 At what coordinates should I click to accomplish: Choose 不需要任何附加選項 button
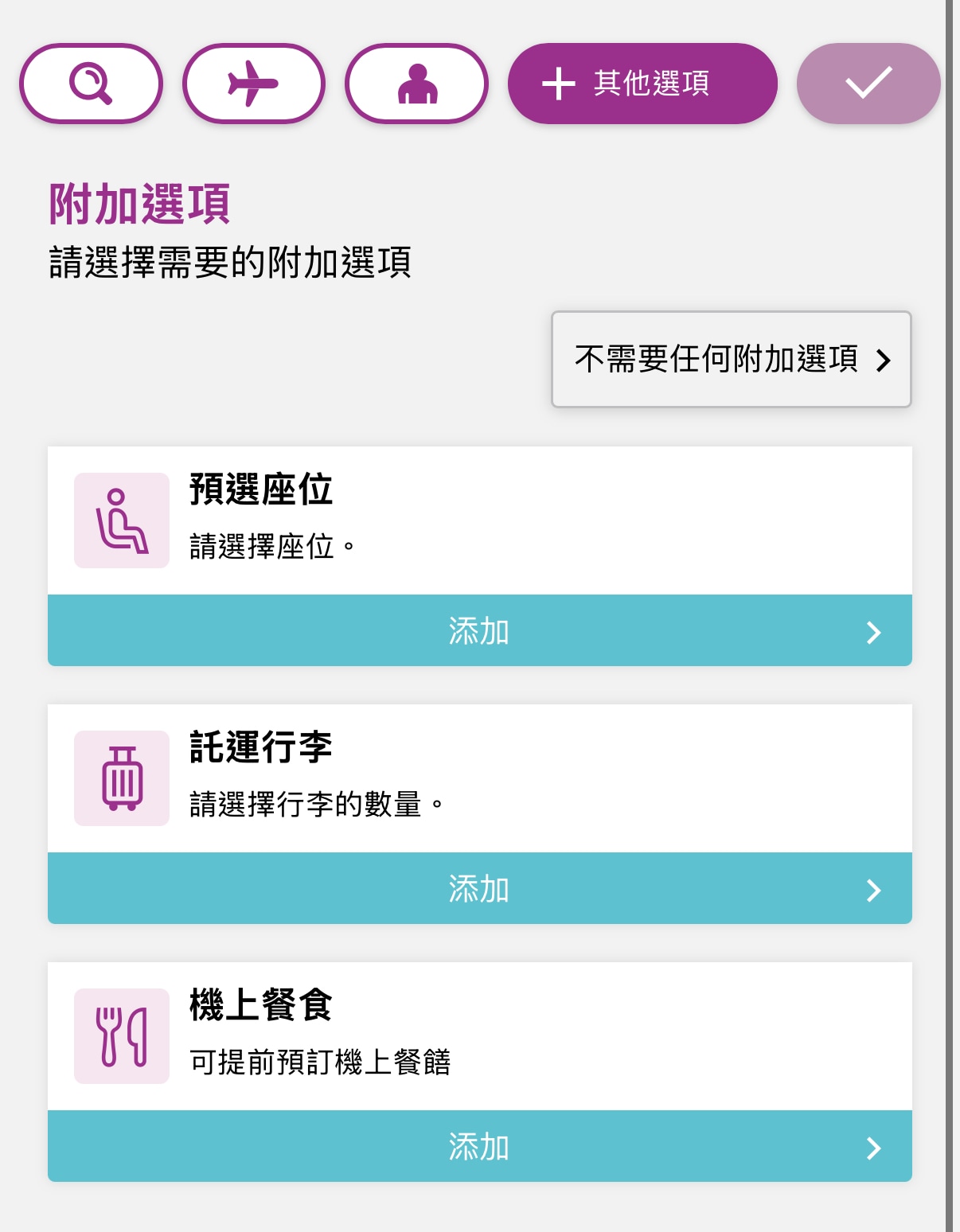732,359
